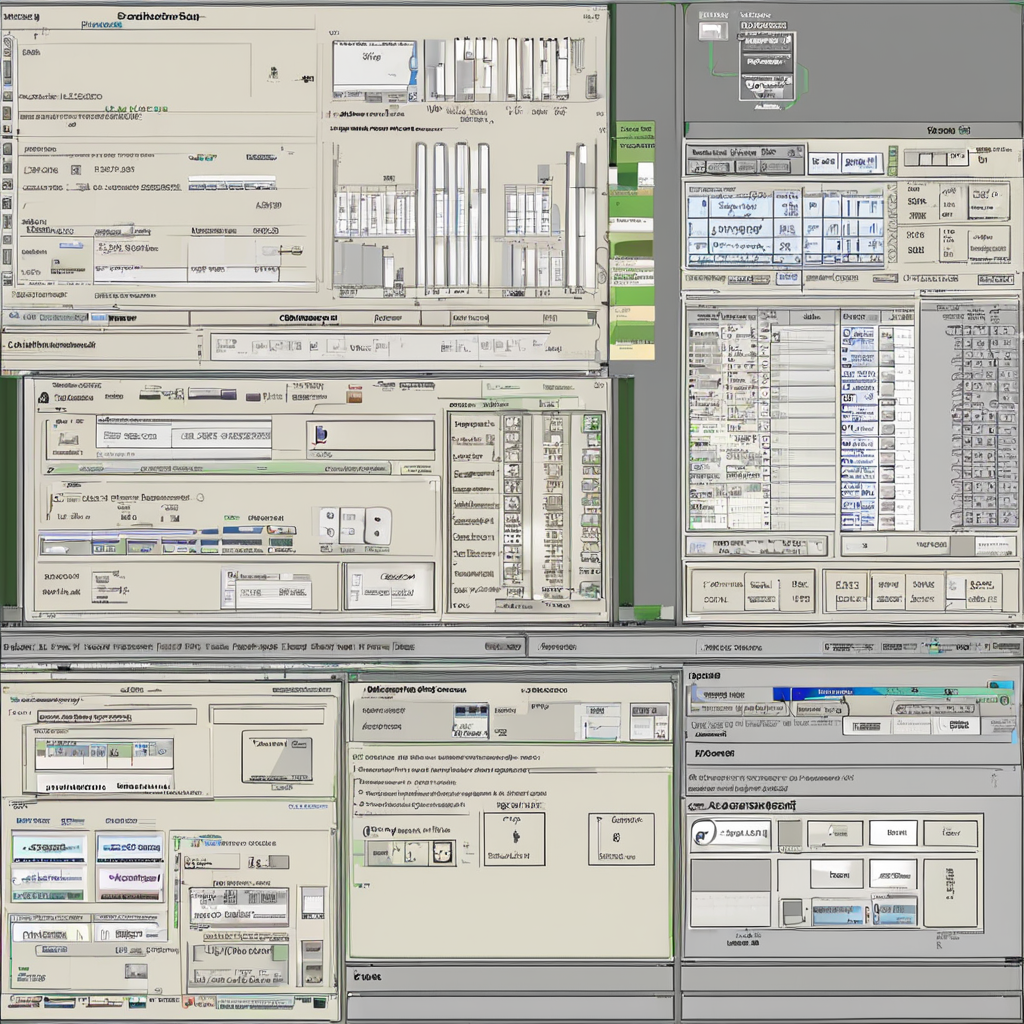Open the dropdown field with blue striped bar
The height and width of the screenshot is (1024, 1024).
coord(232,184)
